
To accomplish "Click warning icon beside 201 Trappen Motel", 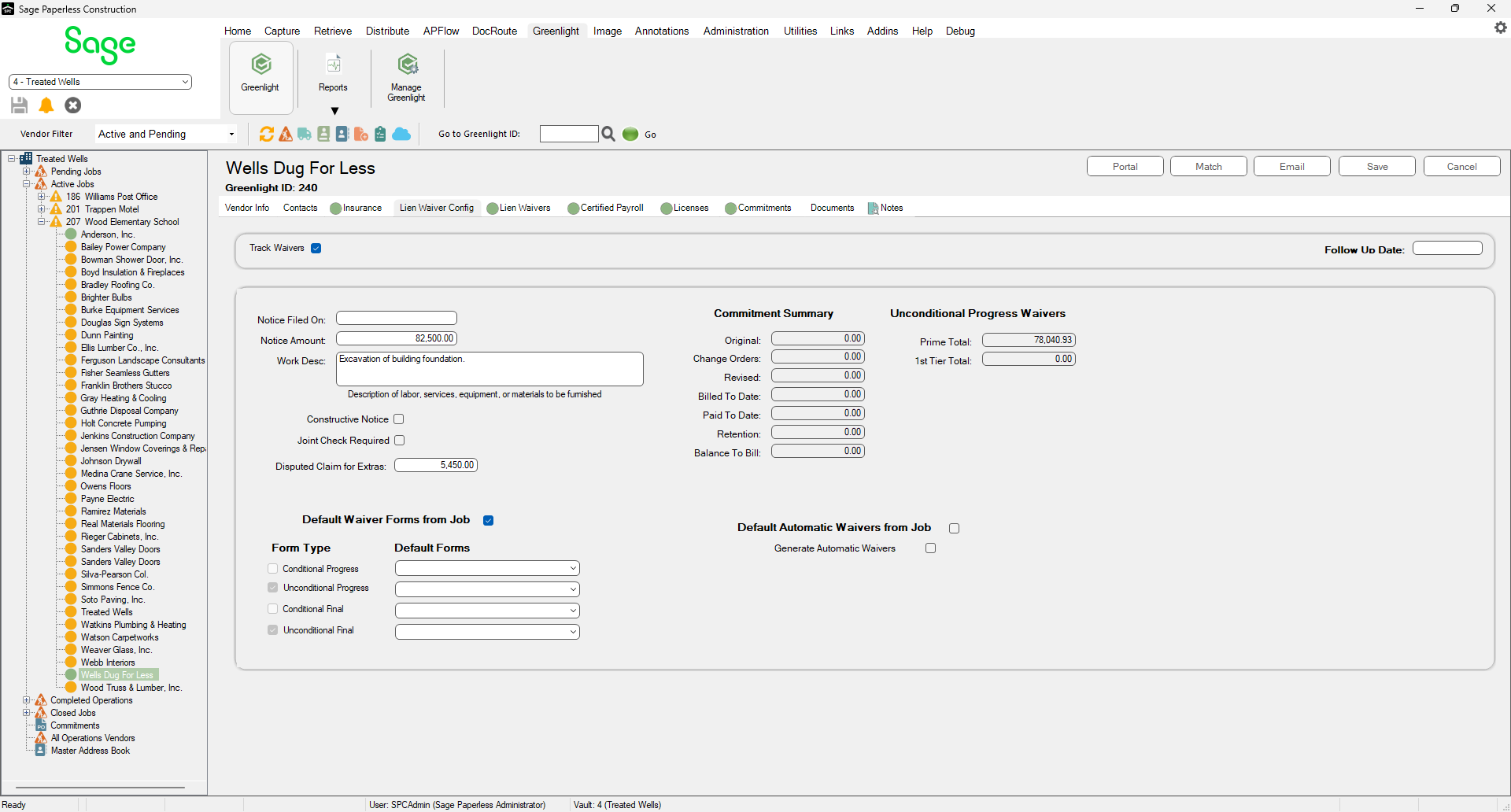I will pyautogui.click(x=56, y=209).
